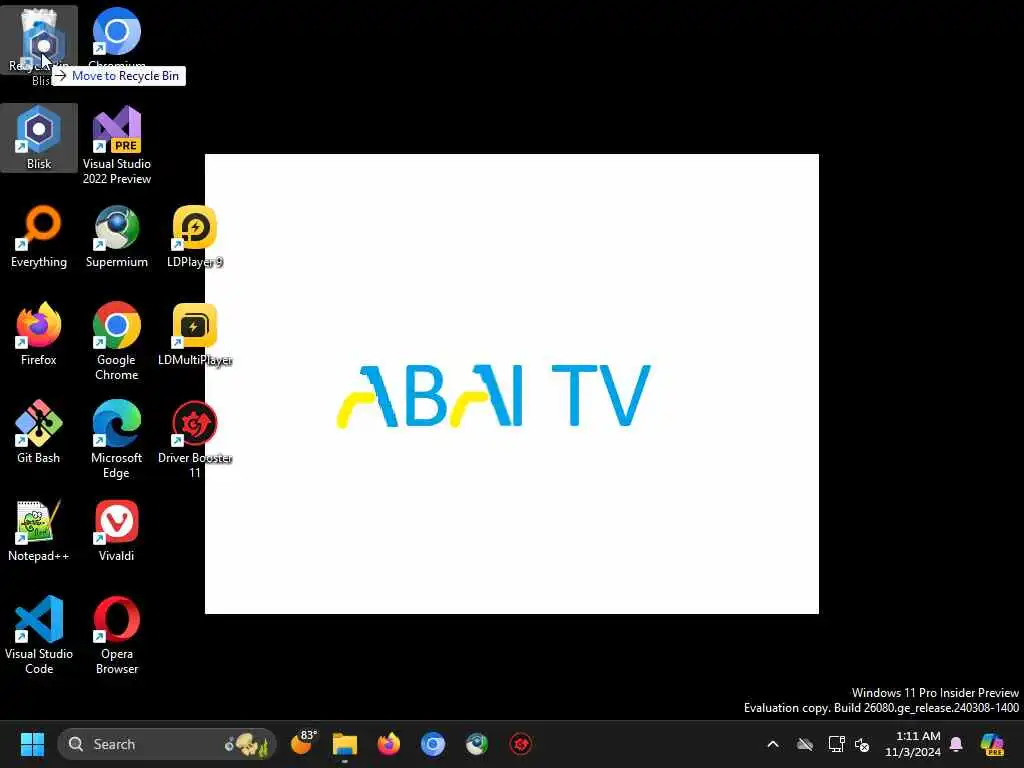The image size is (1024, 768).
Task: Open the Git Bash shortcut
Action: [x=39, y=432]
